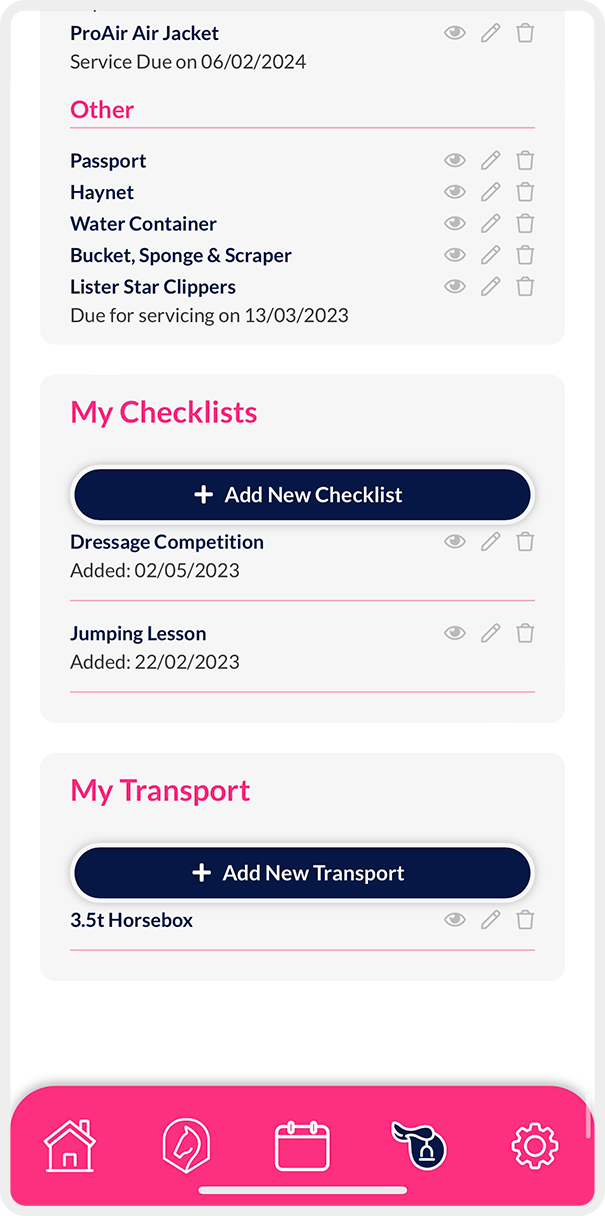Edit the Dressage Competition checklist
The height and width of the screenshot is (1216, 605).
(490, 542)
